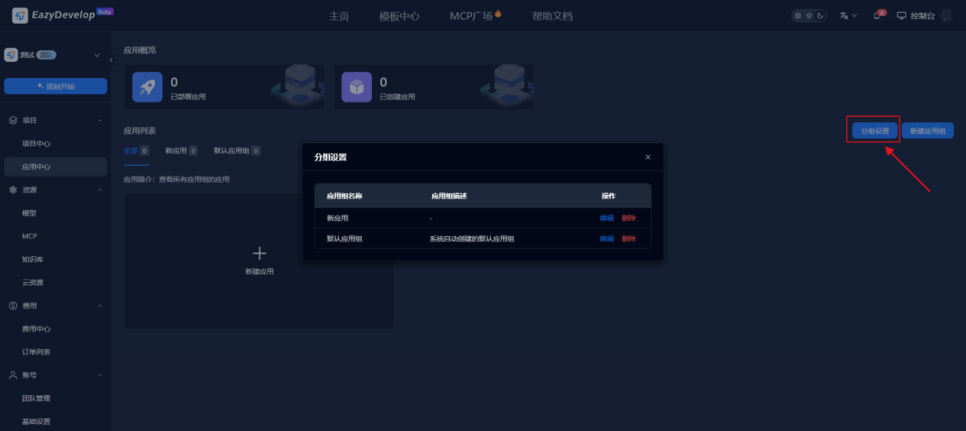Screen dimensions: 966x431
Task: Click 系统自动创建的默认应用组 description text
Action: pos(472,239)
